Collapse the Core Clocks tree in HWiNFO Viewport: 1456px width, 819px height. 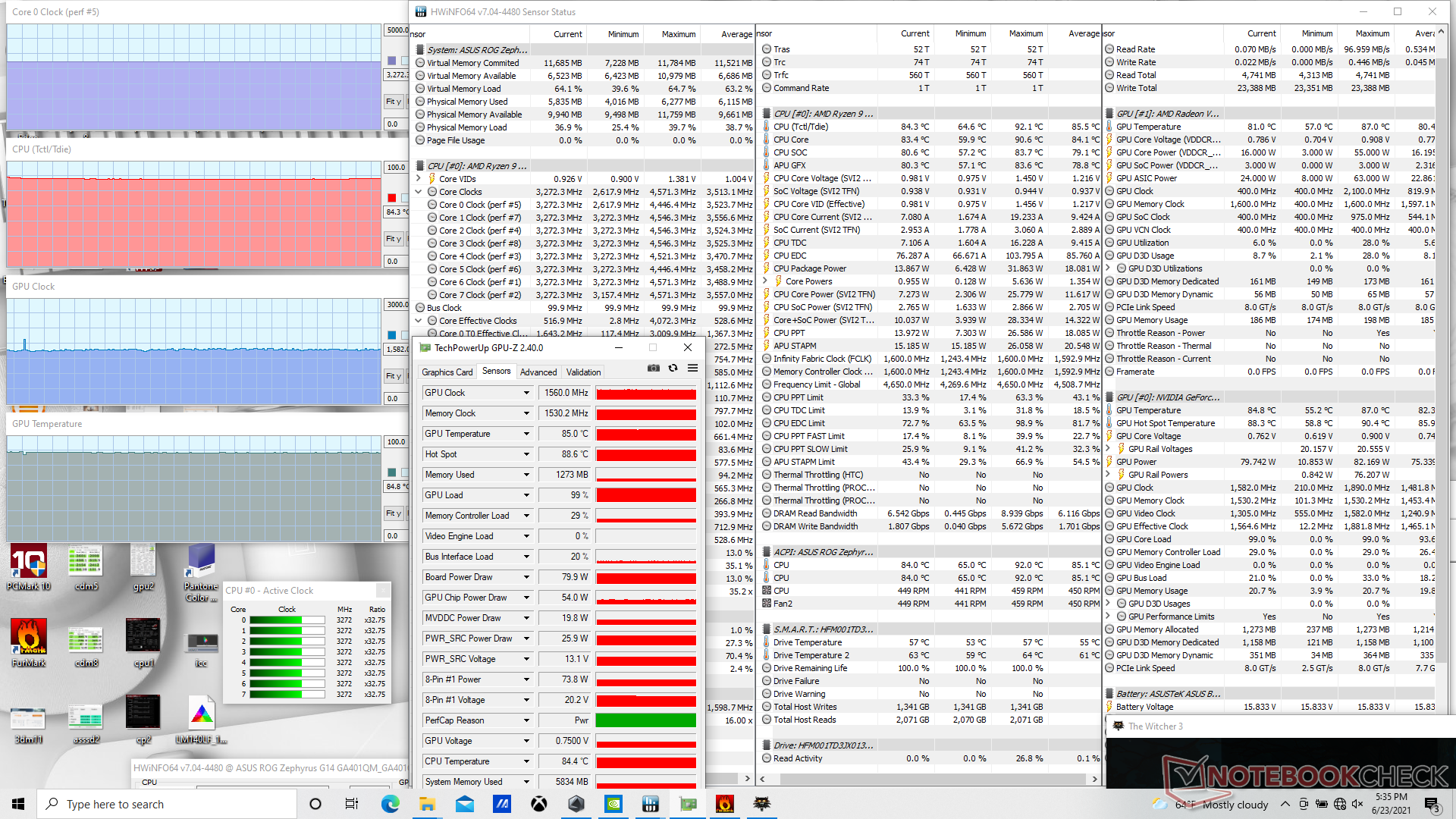tap(419, 192)
